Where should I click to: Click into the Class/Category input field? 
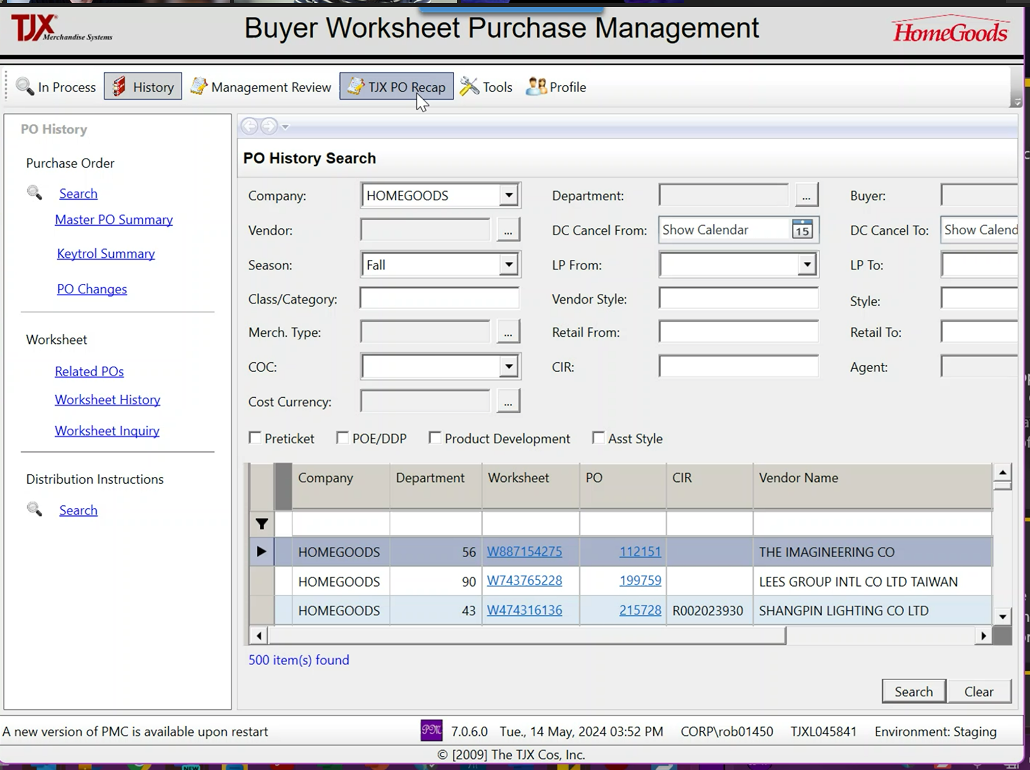[x=439, y=298]
